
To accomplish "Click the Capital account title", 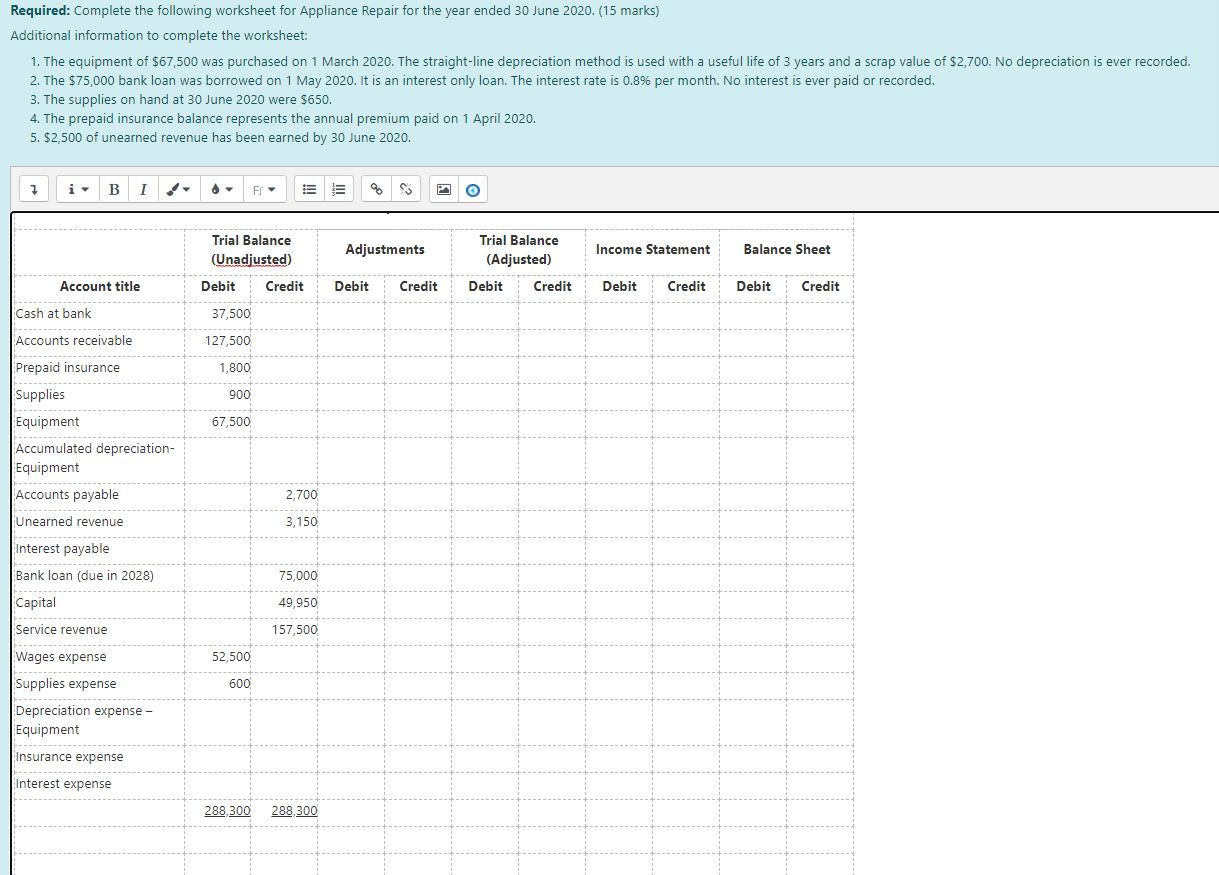I will [36, 603].
